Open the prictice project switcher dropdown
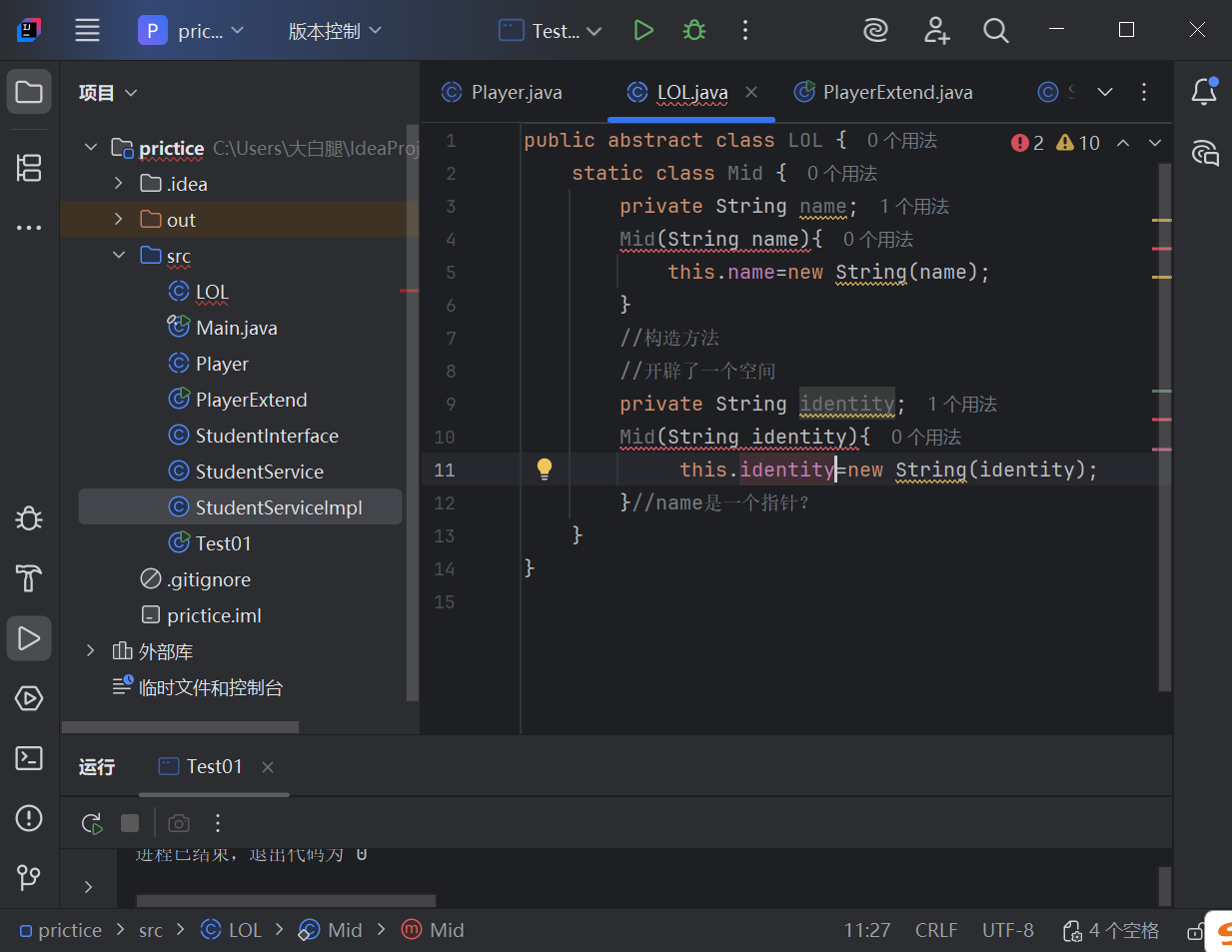Screen dimensions: 1232x952 (191, 31)
